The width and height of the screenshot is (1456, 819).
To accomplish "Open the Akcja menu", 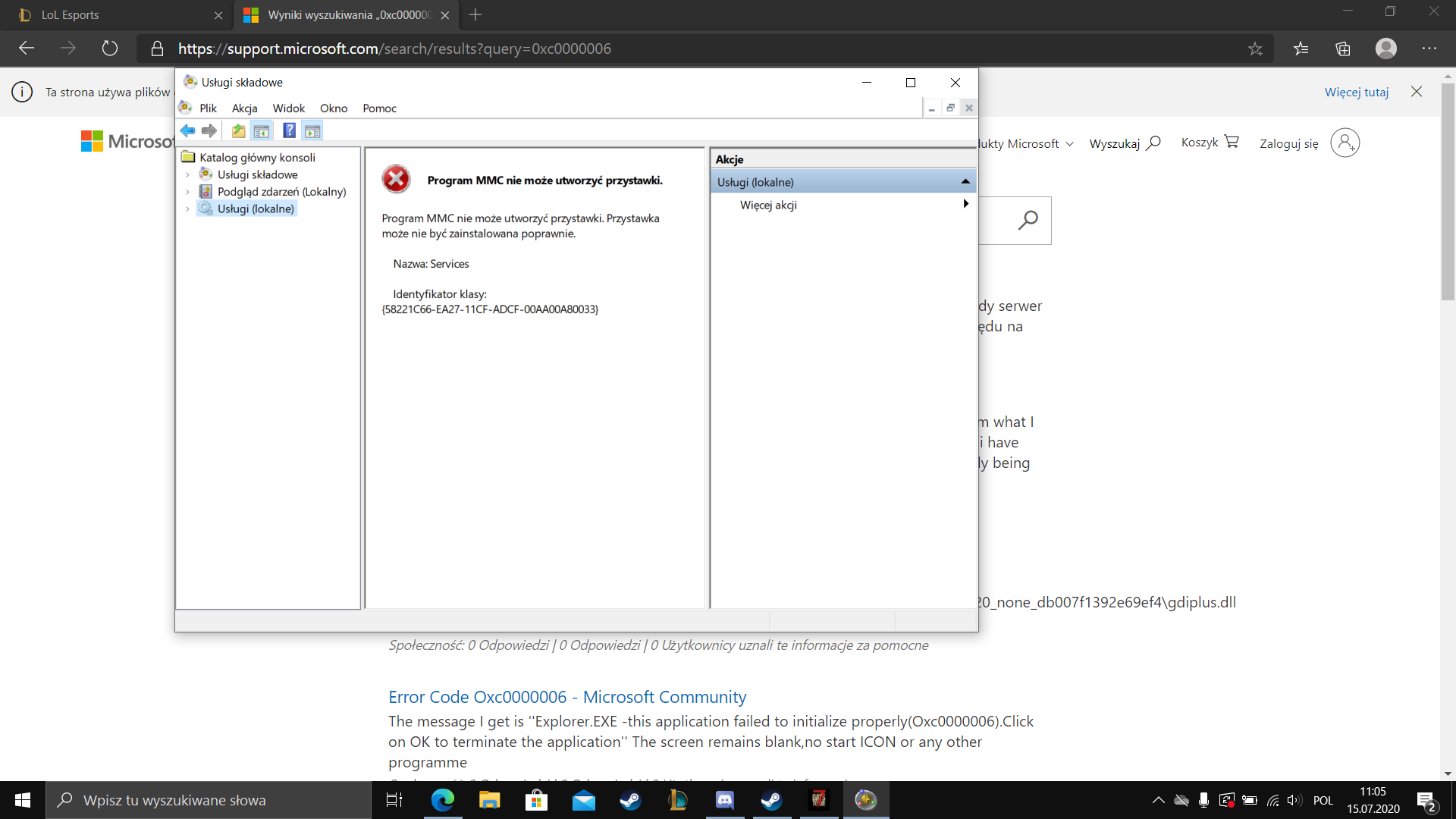I will point(244,108).
